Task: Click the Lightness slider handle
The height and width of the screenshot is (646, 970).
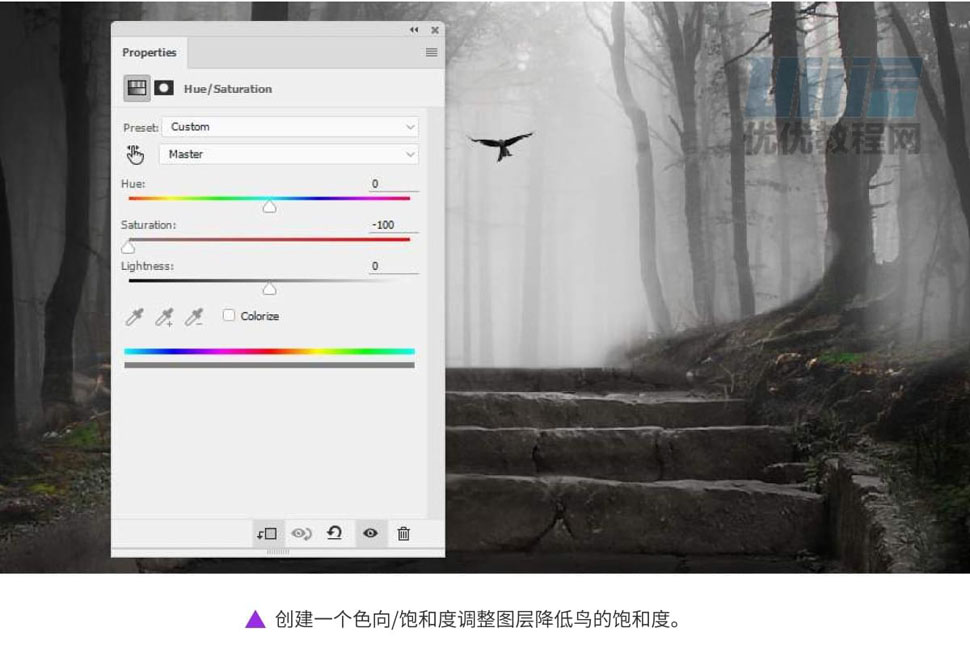Action: (269, 289)
